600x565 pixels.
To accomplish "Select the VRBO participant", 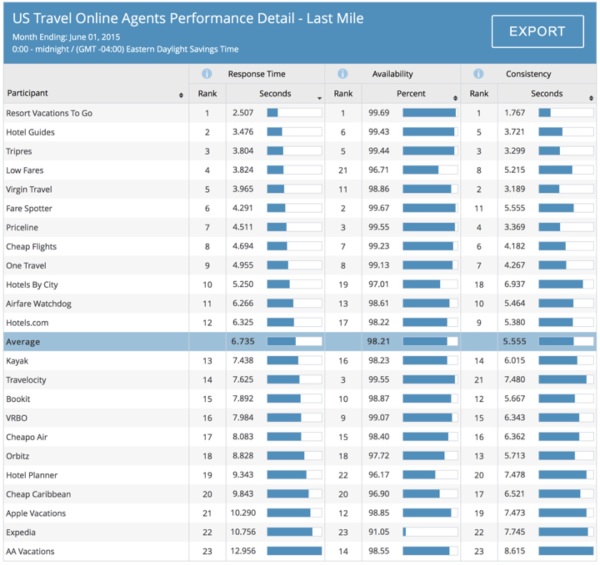I will 16,418.
